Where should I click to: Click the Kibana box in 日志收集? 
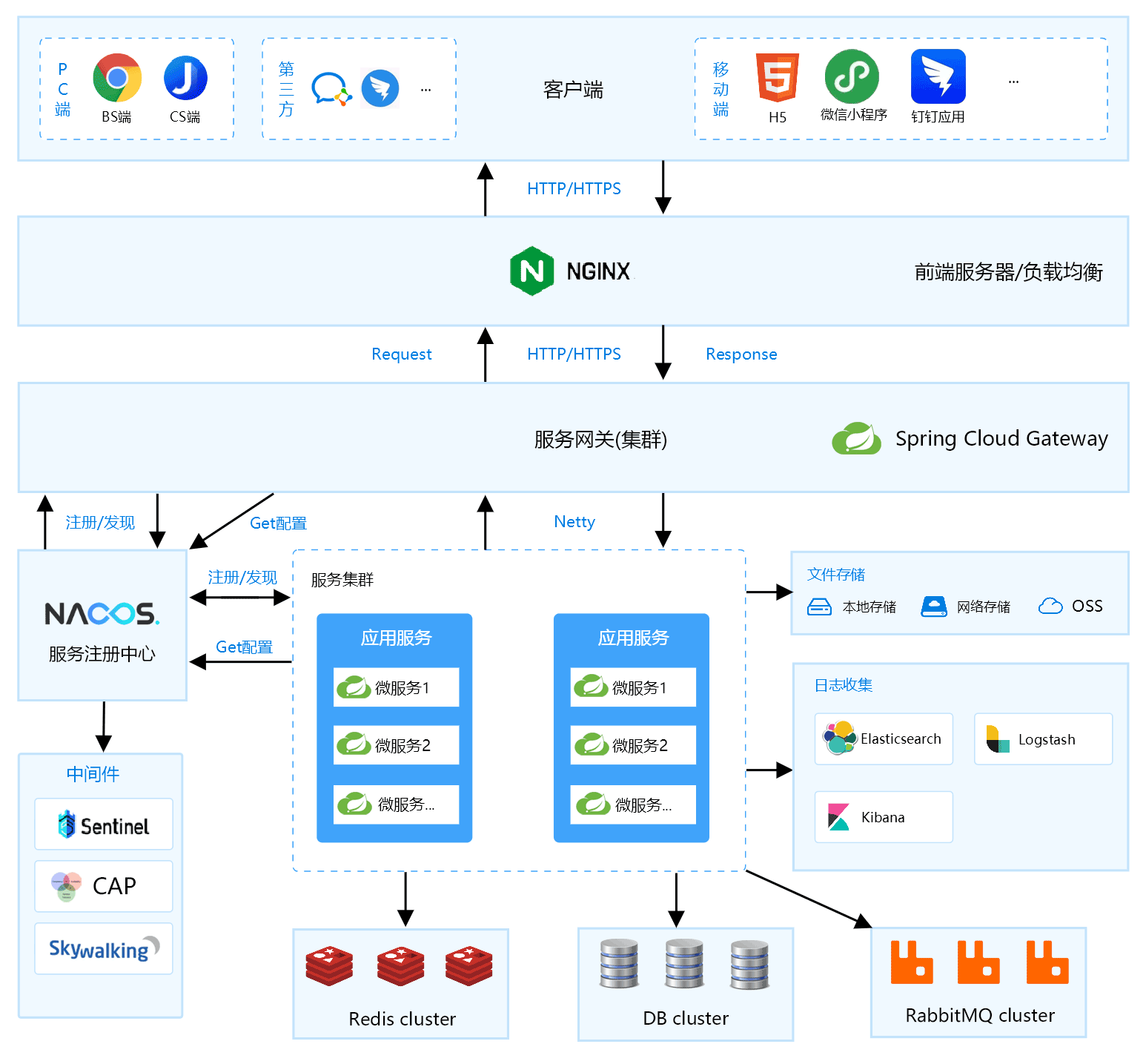point(884,817)
